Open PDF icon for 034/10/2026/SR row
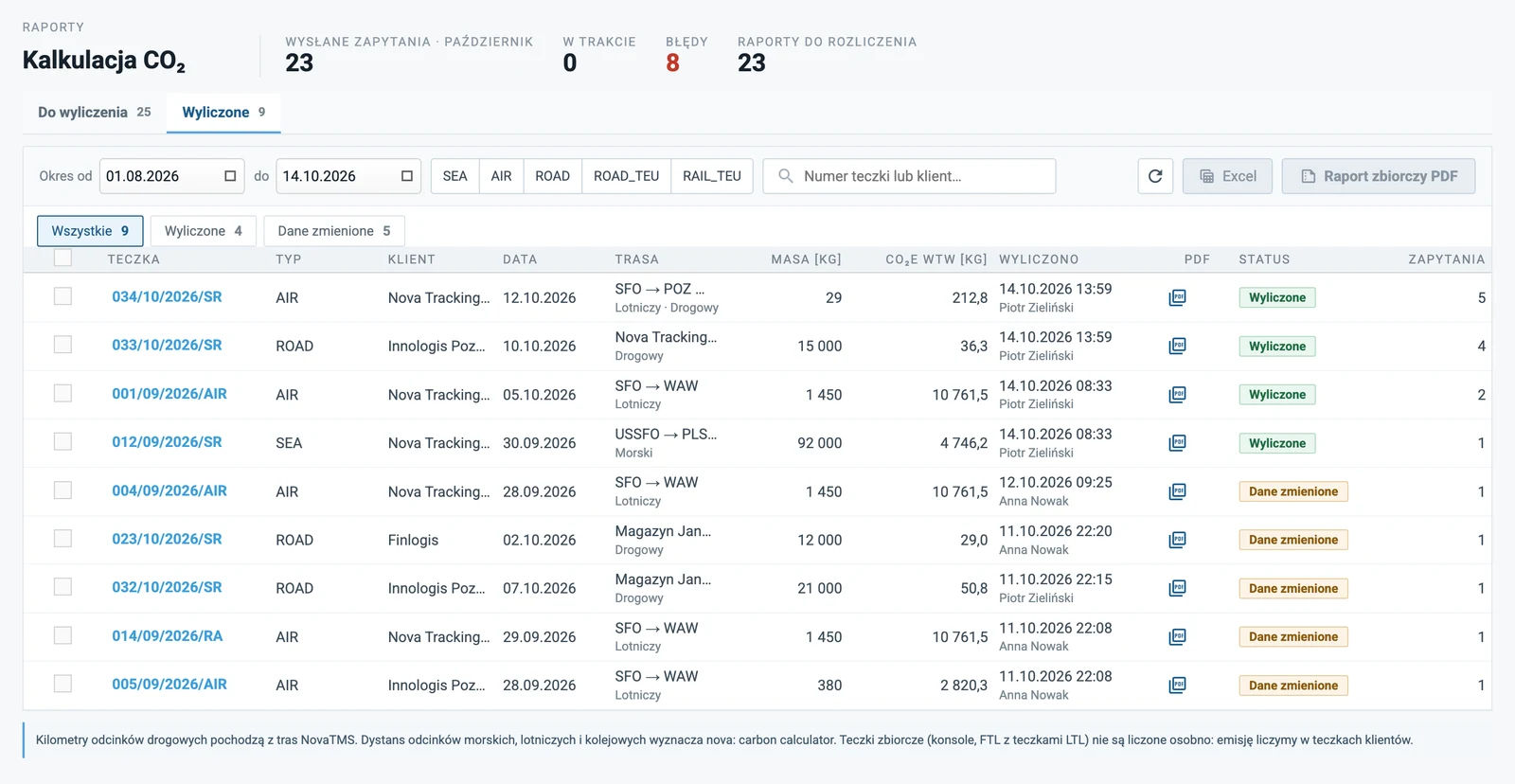Image resolution: width=1515 pixels, height=784 pixels. tap(1177, 297)
